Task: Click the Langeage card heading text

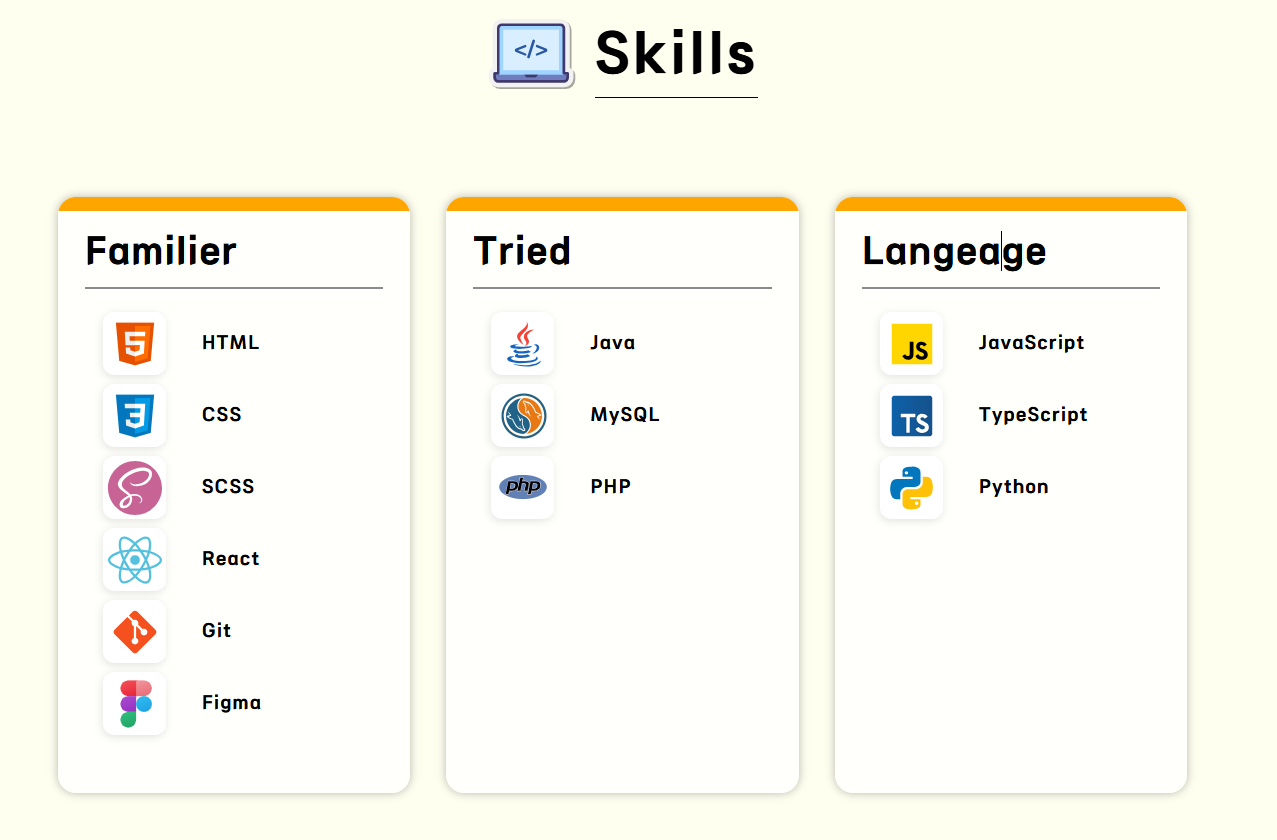Action: click(x=954, y=251)
